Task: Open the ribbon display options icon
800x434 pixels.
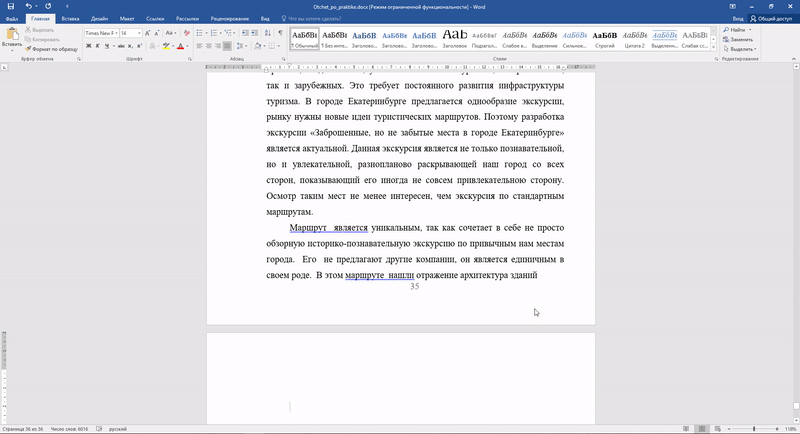Action: (x=733, y=7)
